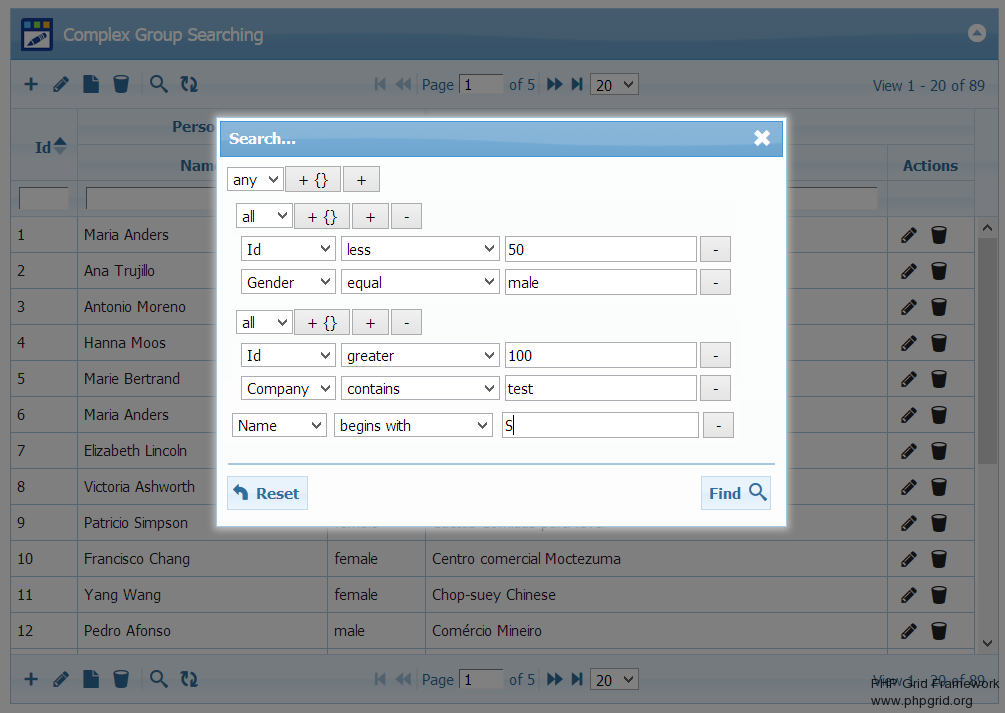Open rows-per-page dropdown showing 20 at top
Viewport: 1005px width, 713px height.
click(614, 85)
